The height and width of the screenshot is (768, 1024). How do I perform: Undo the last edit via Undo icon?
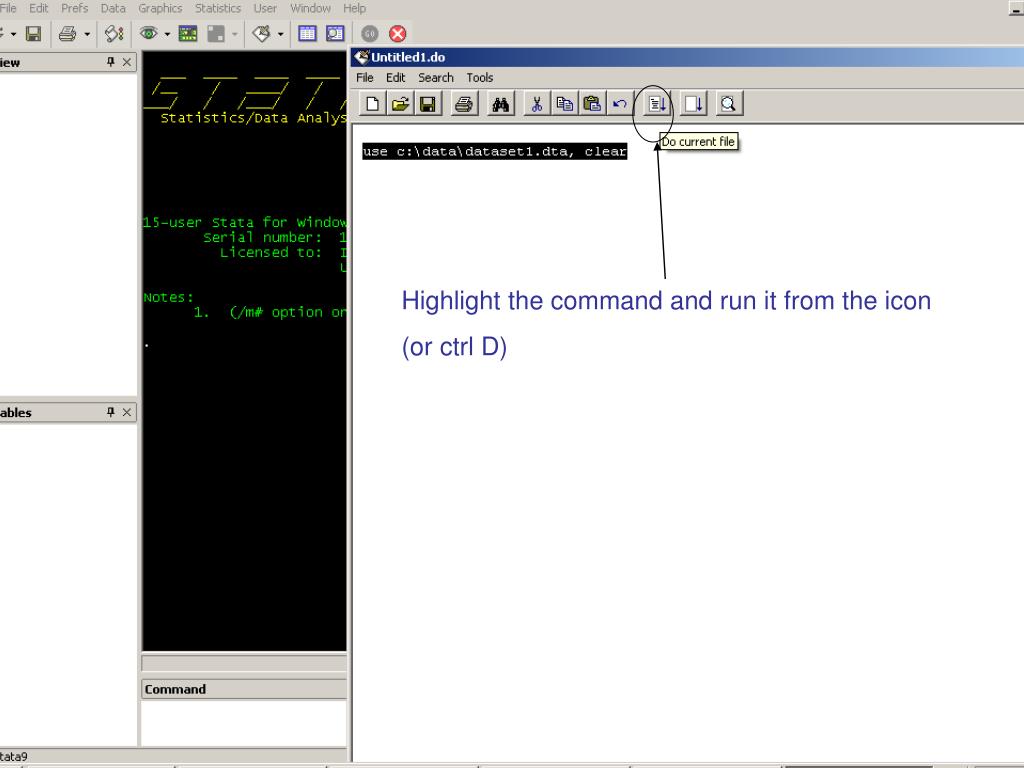[620, 104]
